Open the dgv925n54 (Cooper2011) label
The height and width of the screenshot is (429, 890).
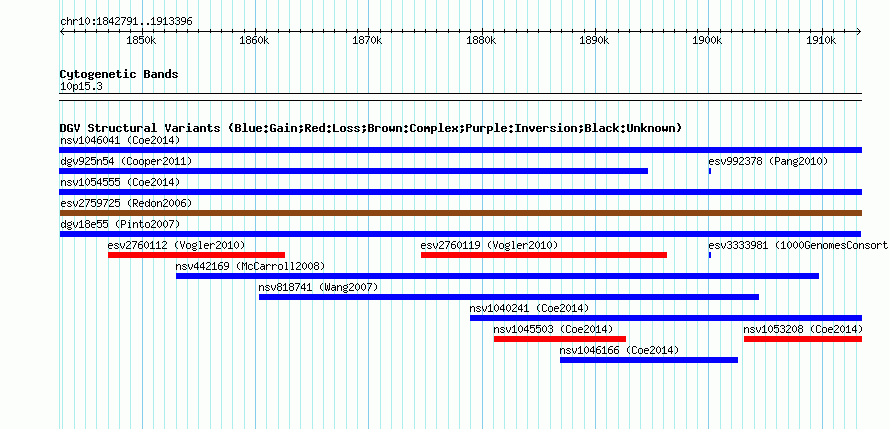126,161
